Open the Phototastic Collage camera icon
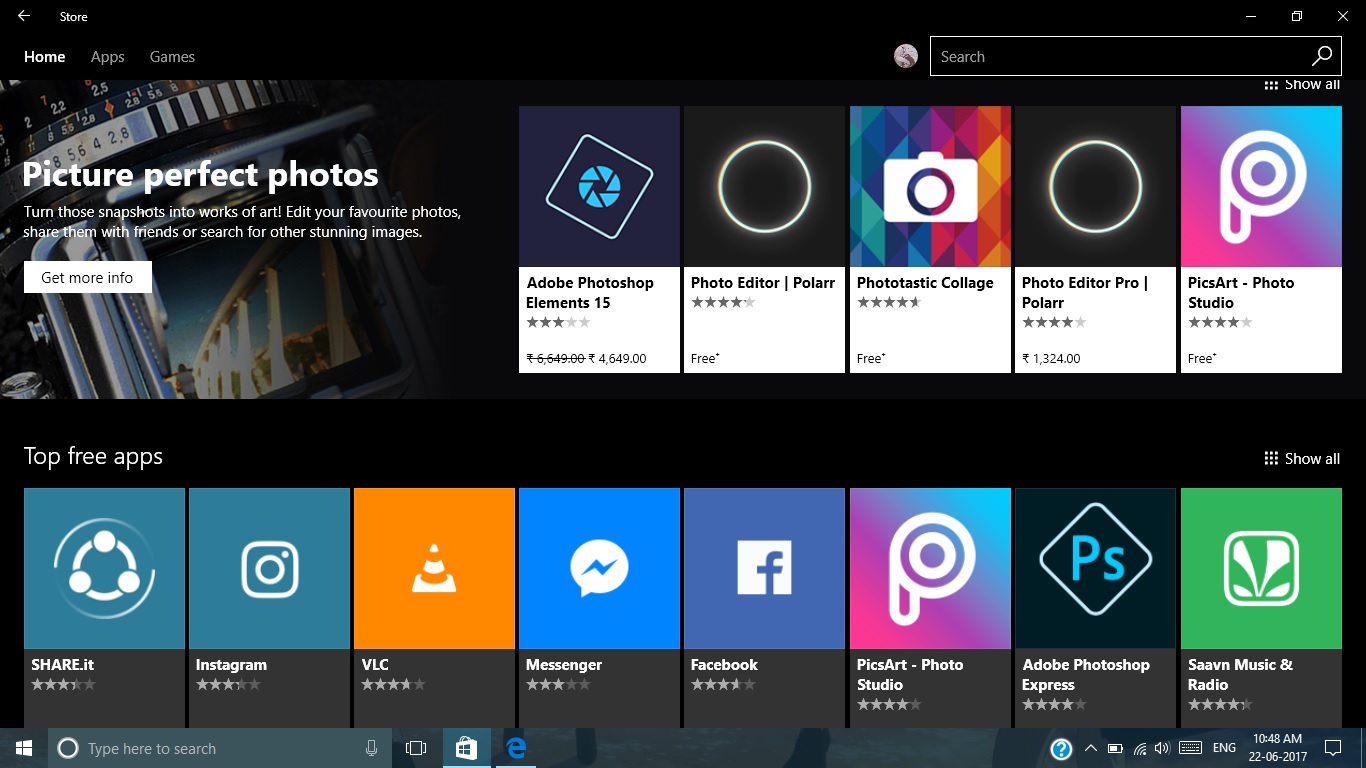The image size is (1366, 768). (930, 186)
